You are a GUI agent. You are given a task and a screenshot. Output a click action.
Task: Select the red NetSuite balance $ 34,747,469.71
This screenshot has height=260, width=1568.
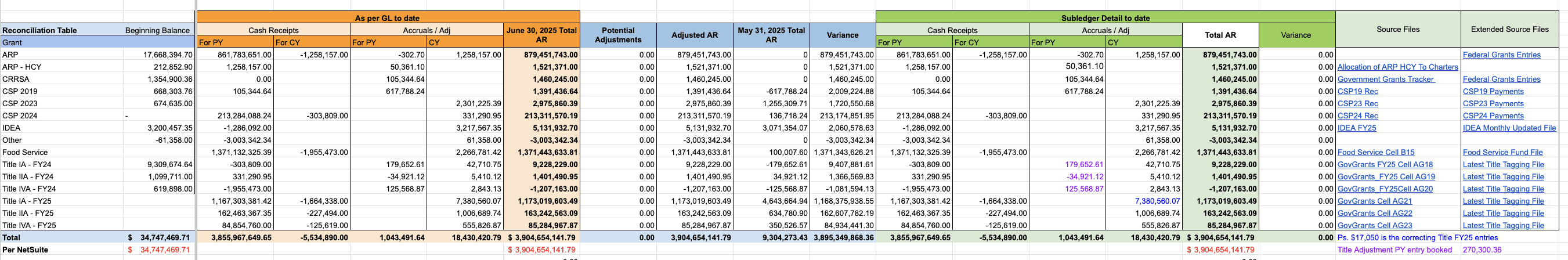pyautogui.click(x=159, y=250)
